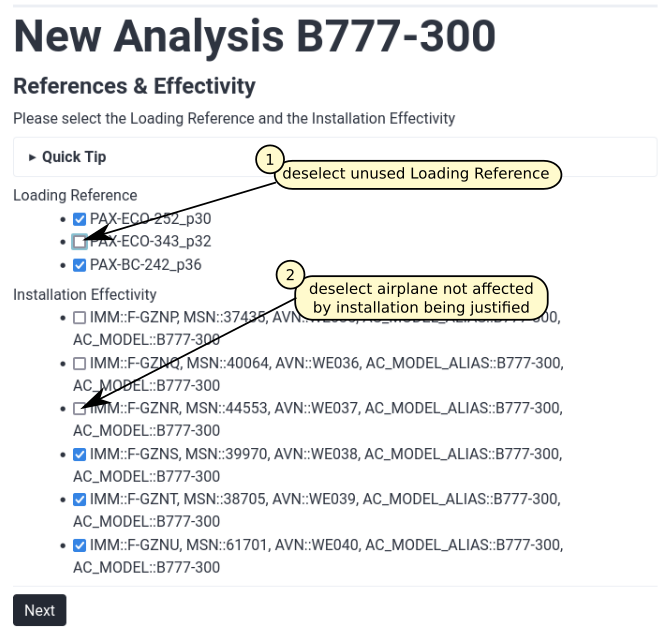669x634 pixels.
Task: Check the F-GZNR MSN 44553 checkbox
Action: tap(80, 408)
